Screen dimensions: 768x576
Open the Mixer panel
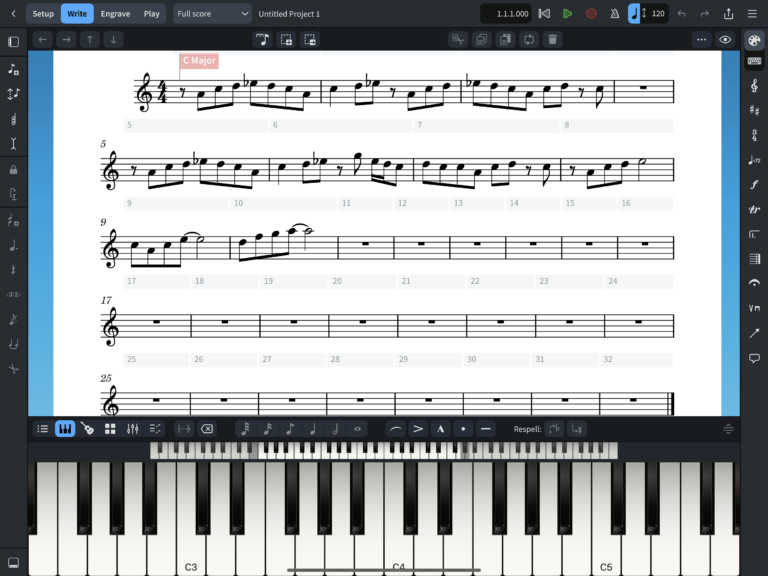pos(132,429)
